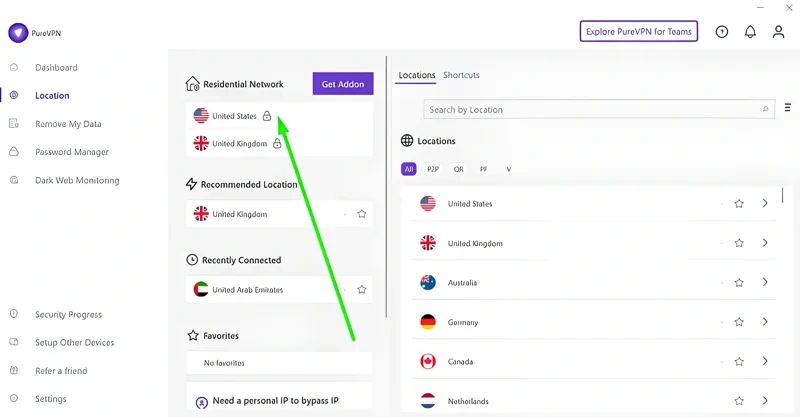Filter locations by PF
Image resolution: width=800 pixels, height=417 pixels.
click(483, 169)
